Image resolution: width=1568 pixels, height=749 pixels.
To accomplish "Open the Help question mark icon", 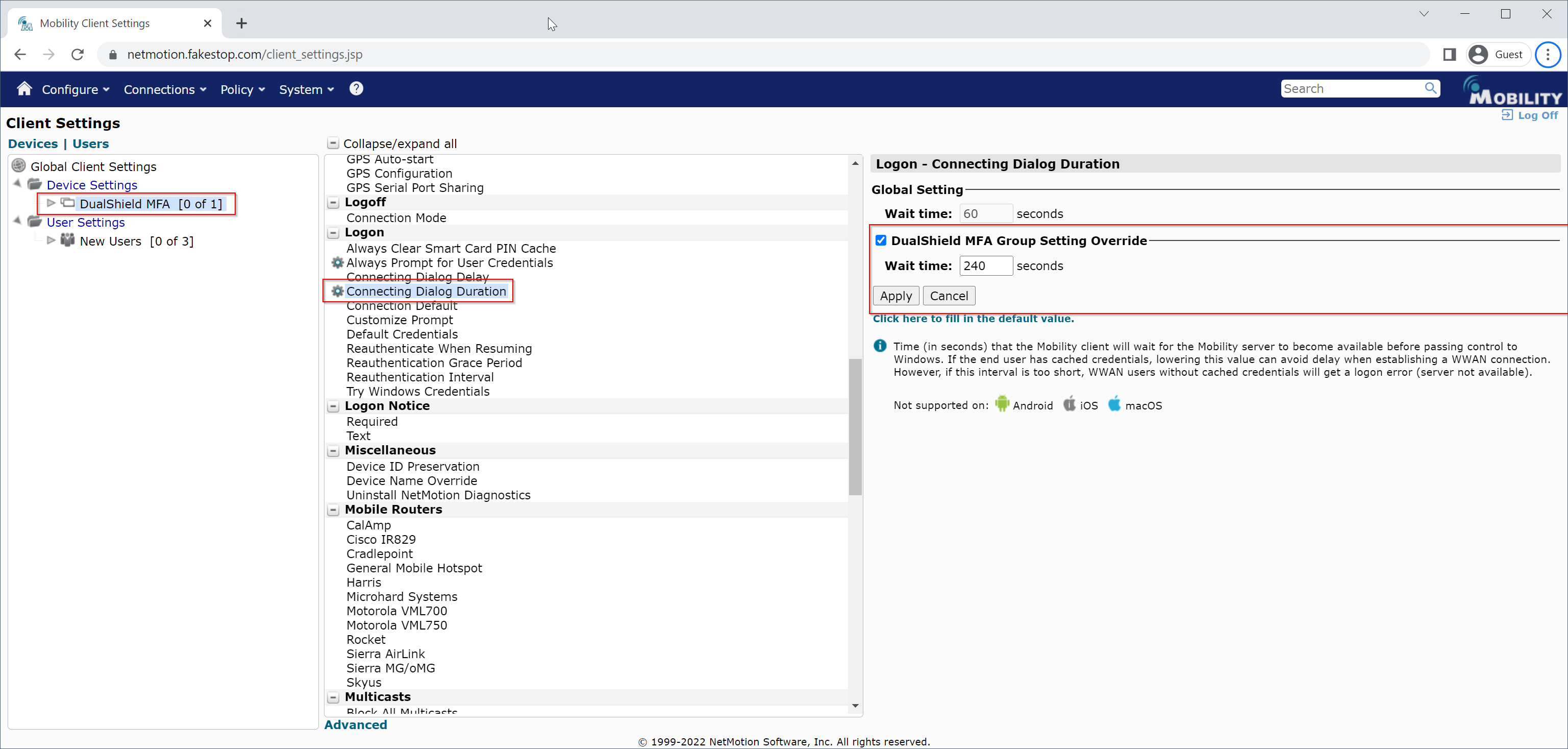I will [356, 89].
